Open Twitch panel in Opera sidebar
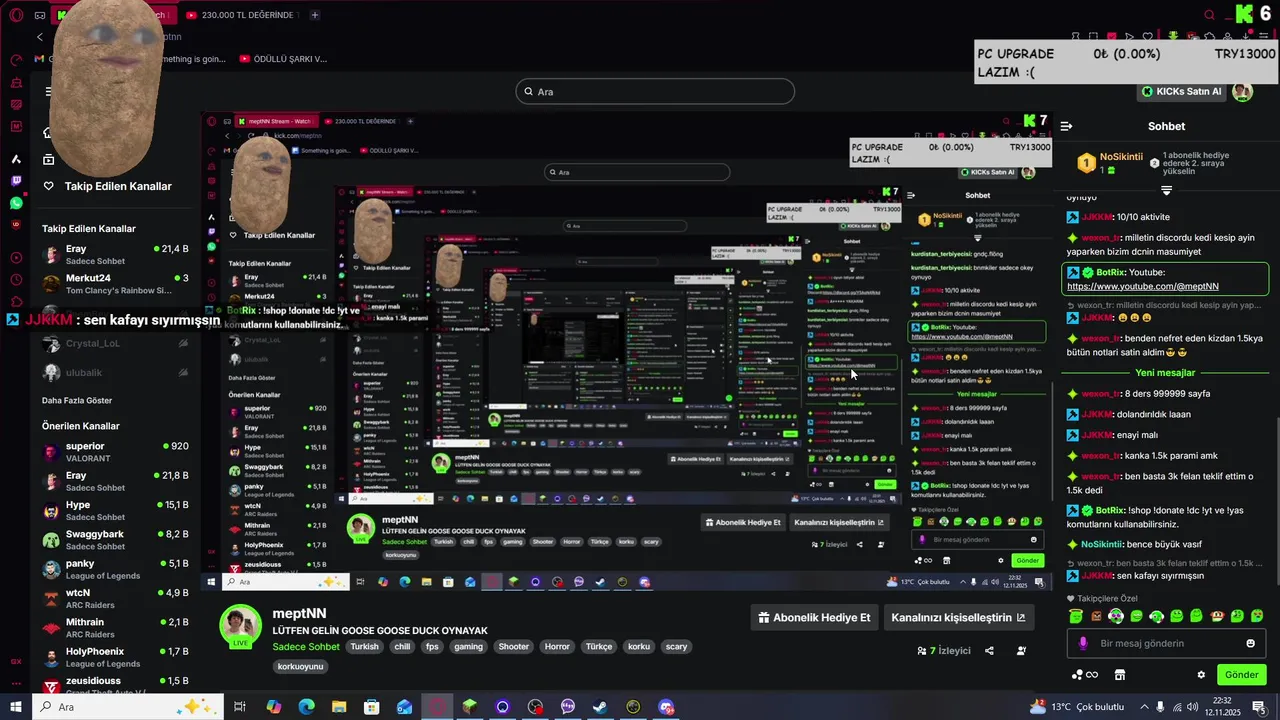The image size is (1280, 720). (16, 181)
